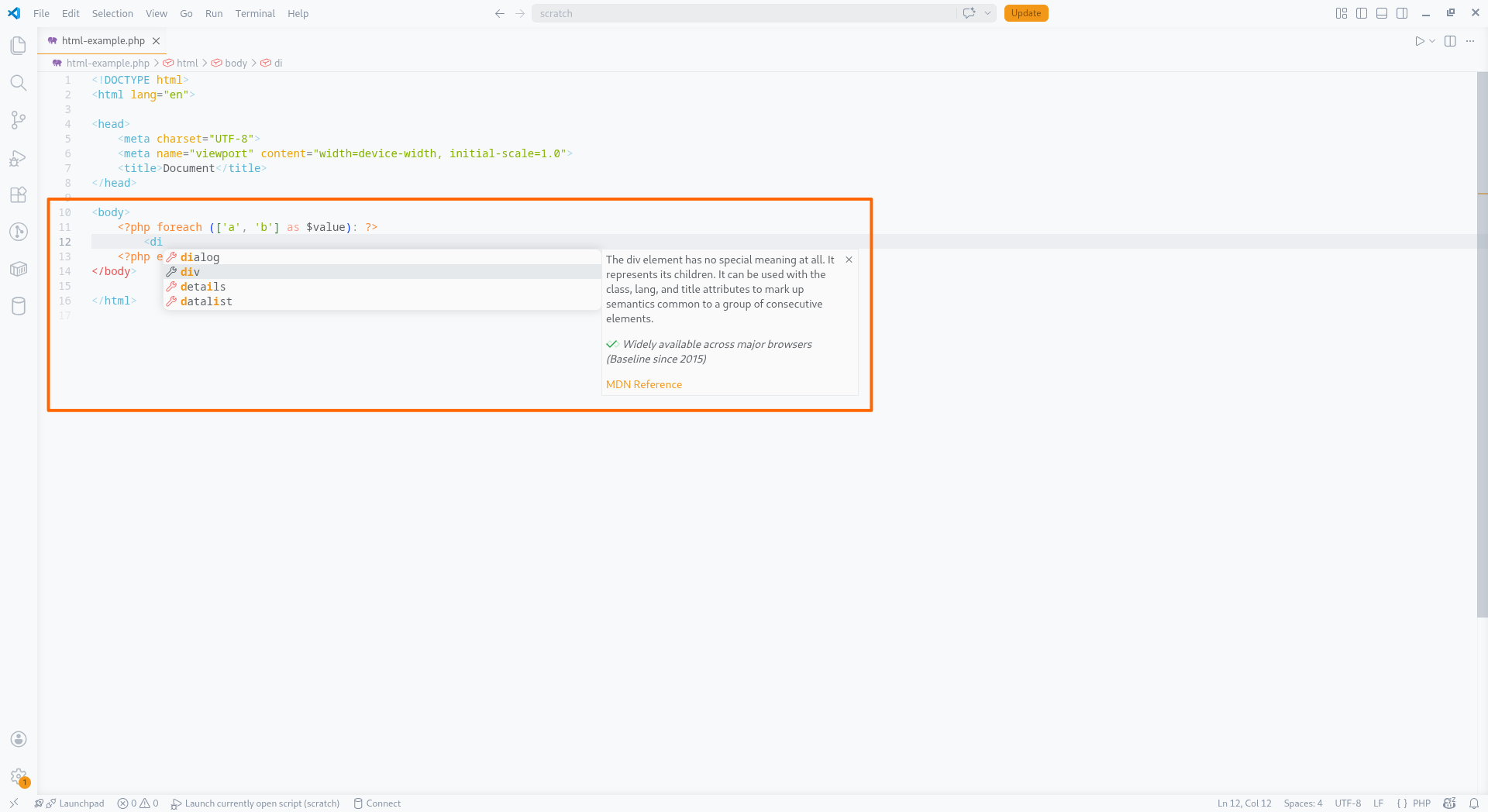The image size is (1488, 812).
Task: Close the html-example.php tab
Action: 156,41
